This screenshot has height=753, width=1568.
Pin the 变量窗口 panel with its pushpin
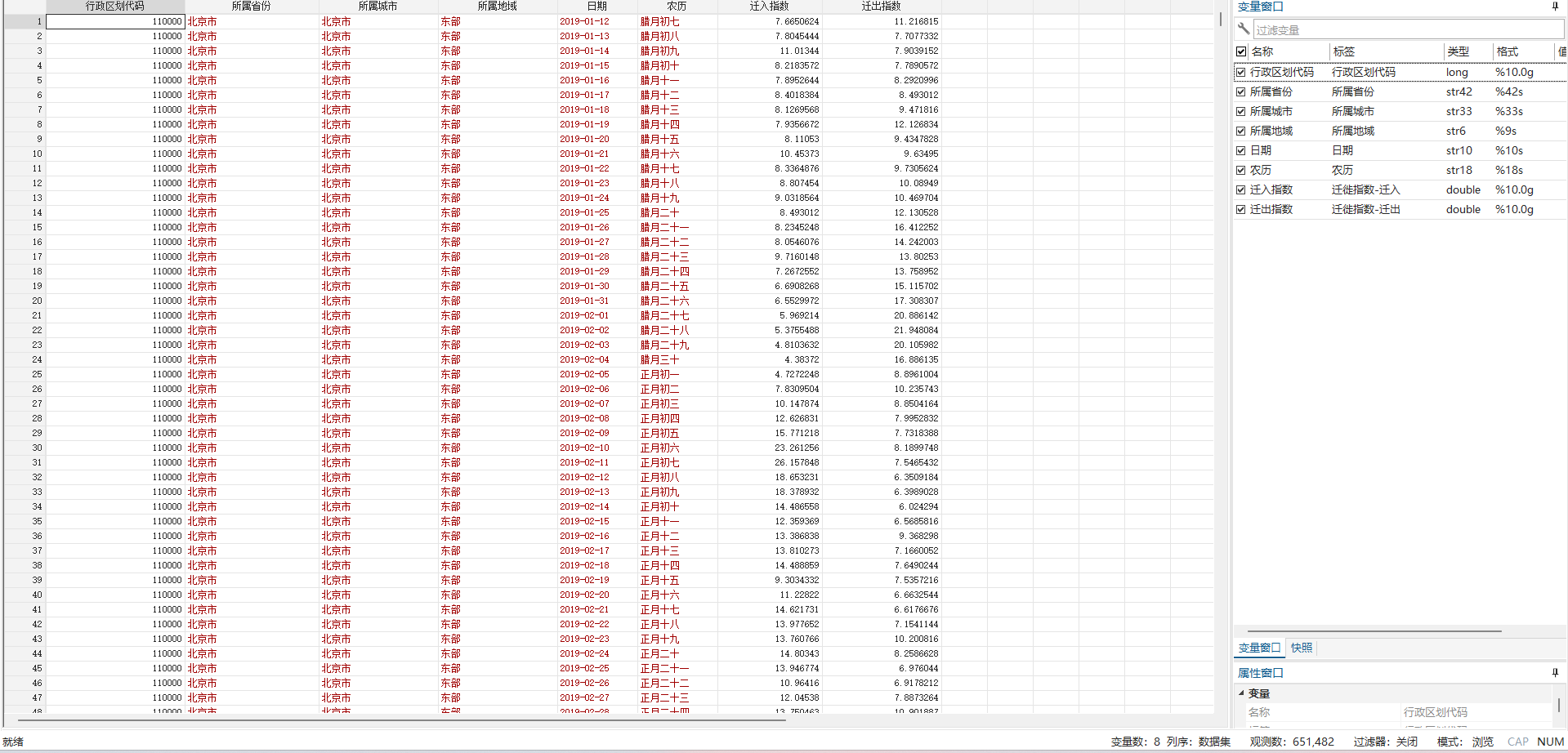[1555, 7]
